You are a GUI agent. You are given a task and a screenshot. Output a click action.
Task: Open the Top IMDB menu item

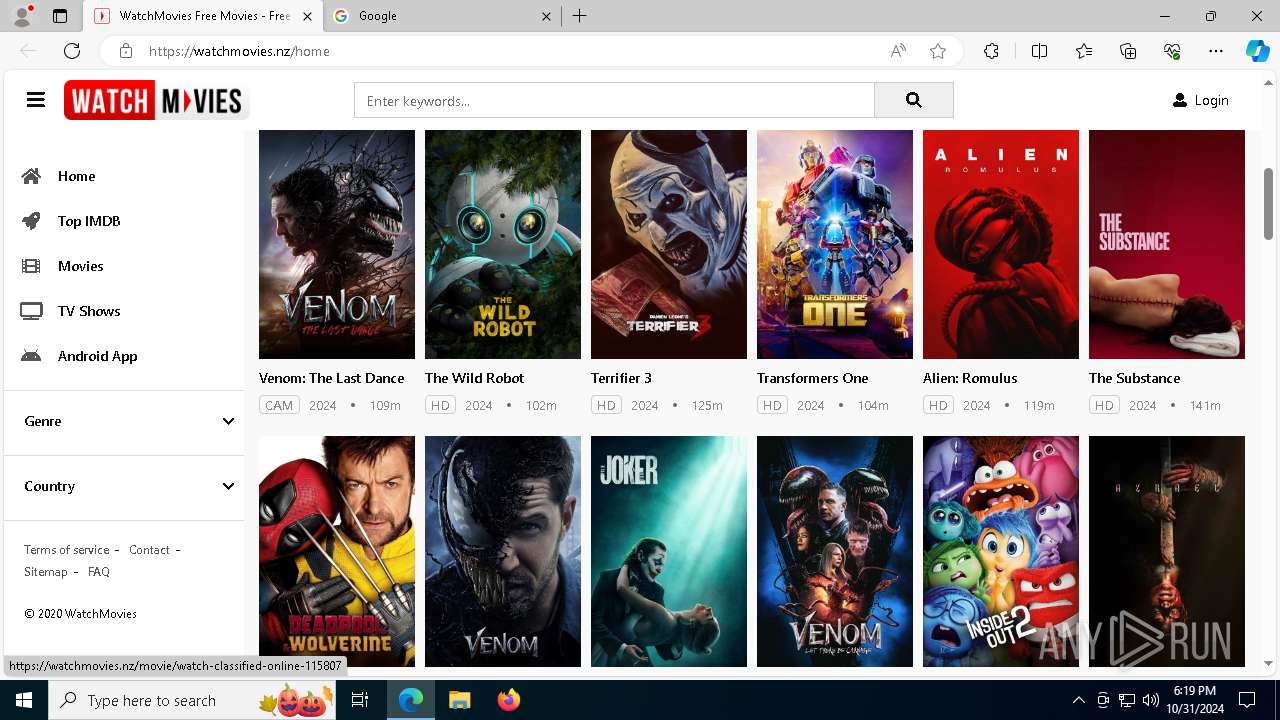point(89,221)
